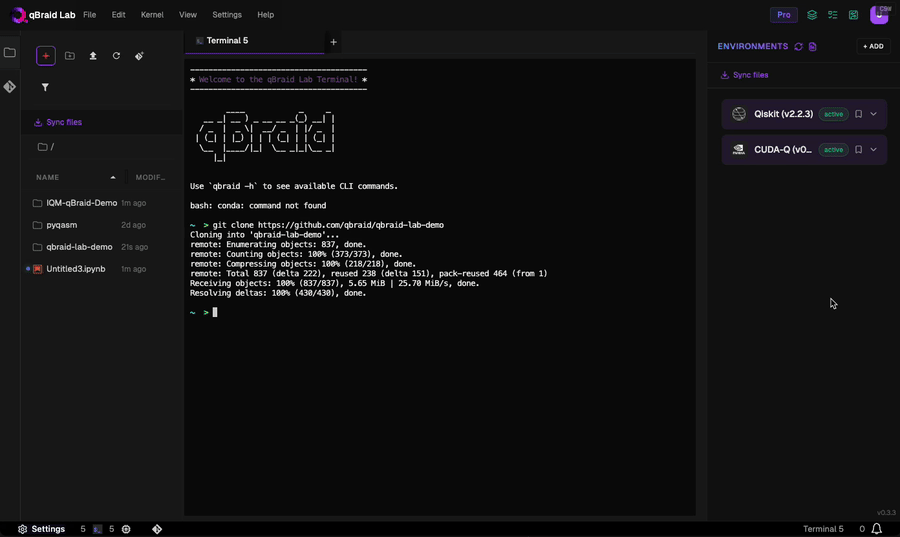Image resolution: width=900 pixels, height=537 pixels.
Task: Refresh the Environments list
Action: [x=798, y=46]
